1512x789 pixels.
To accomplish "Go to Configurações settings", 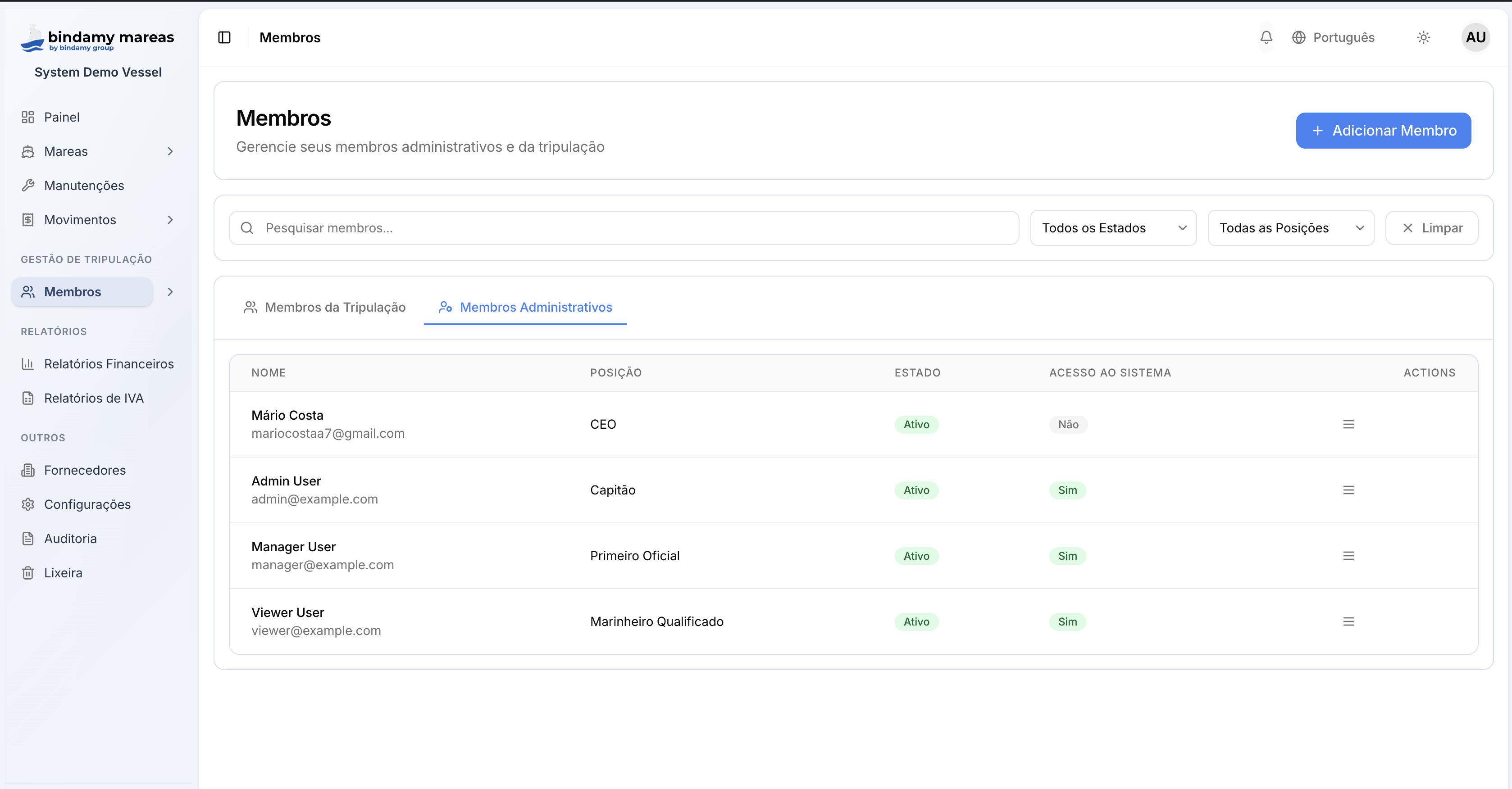I will tap(87, 504).
